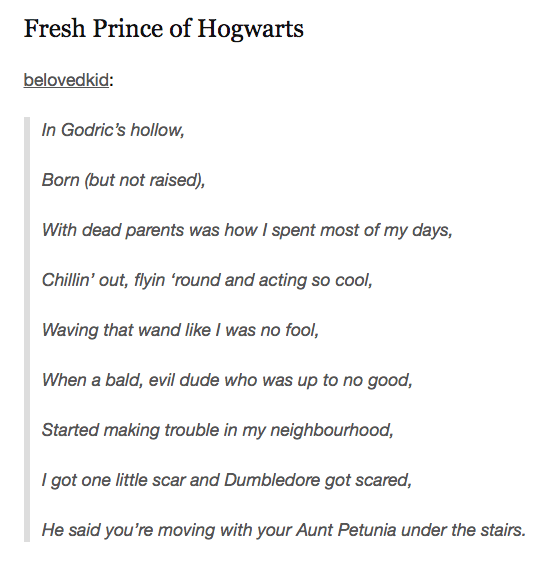Viewport: 537px width, 562px height.
Task: Click the Fresh Prince of Hogwarts title
Action: 164,29
